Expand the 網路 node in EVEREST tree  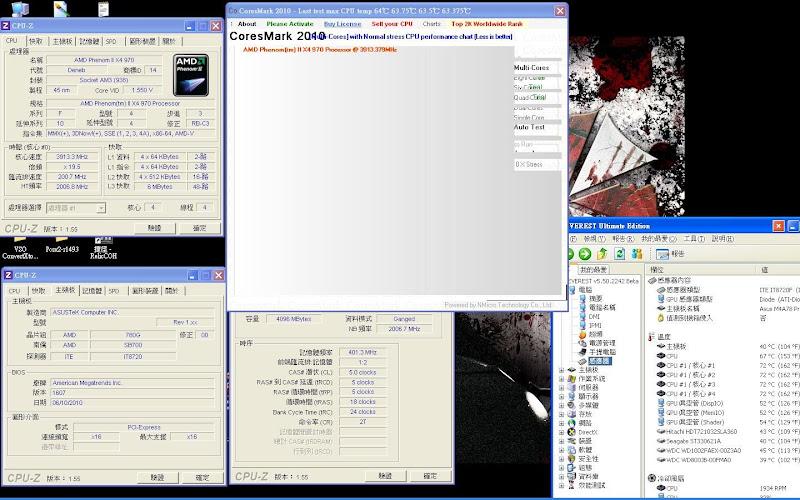click(x=562, y=423)
